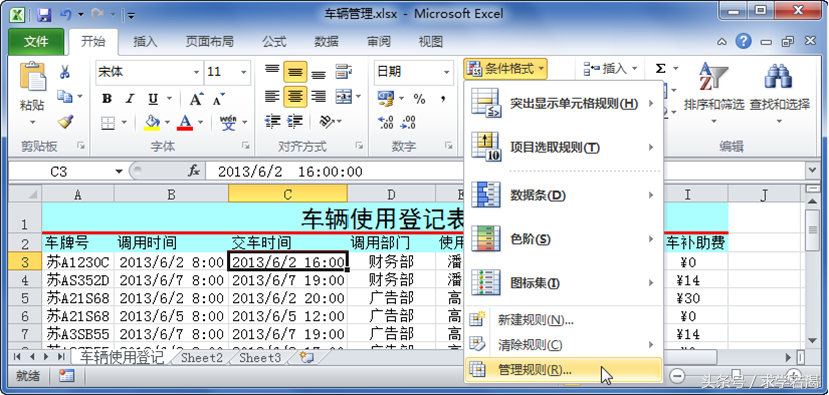The image size is (829, 395).
Task: Click the Decrease Indent icon
Action: click(x=273, y=122)
